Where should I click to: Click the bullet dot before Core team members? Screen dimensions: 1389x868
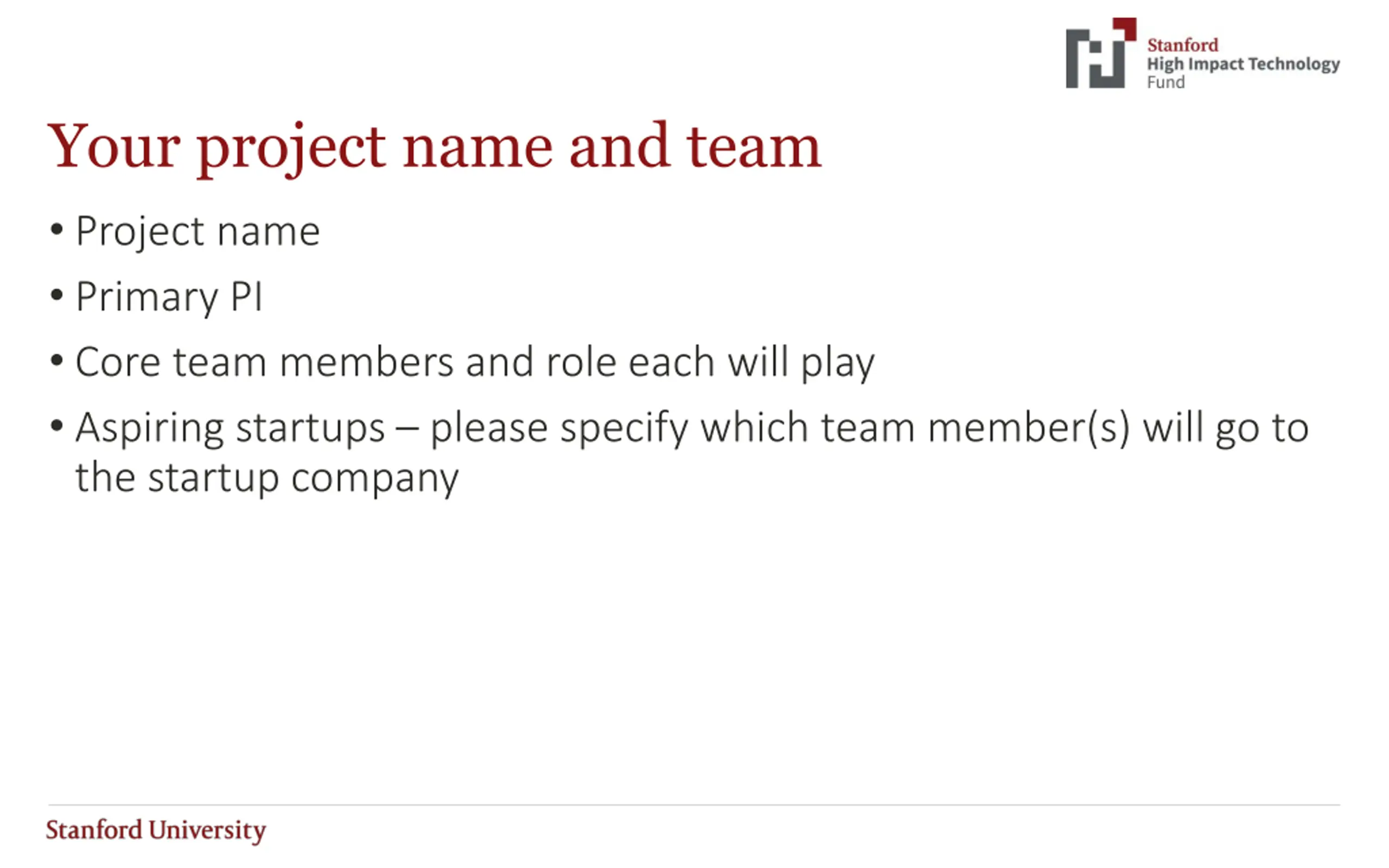[x=56, y=361]
